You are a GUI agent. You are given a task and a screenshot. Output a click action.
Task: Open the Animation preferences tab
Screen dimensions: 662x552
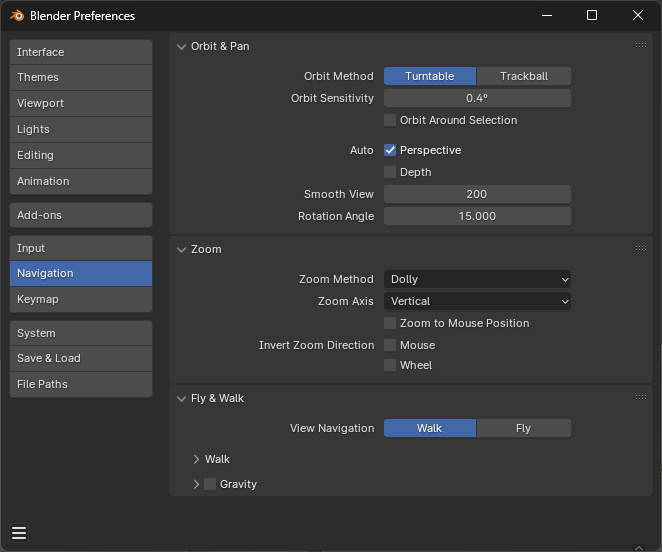coord(81,181)
